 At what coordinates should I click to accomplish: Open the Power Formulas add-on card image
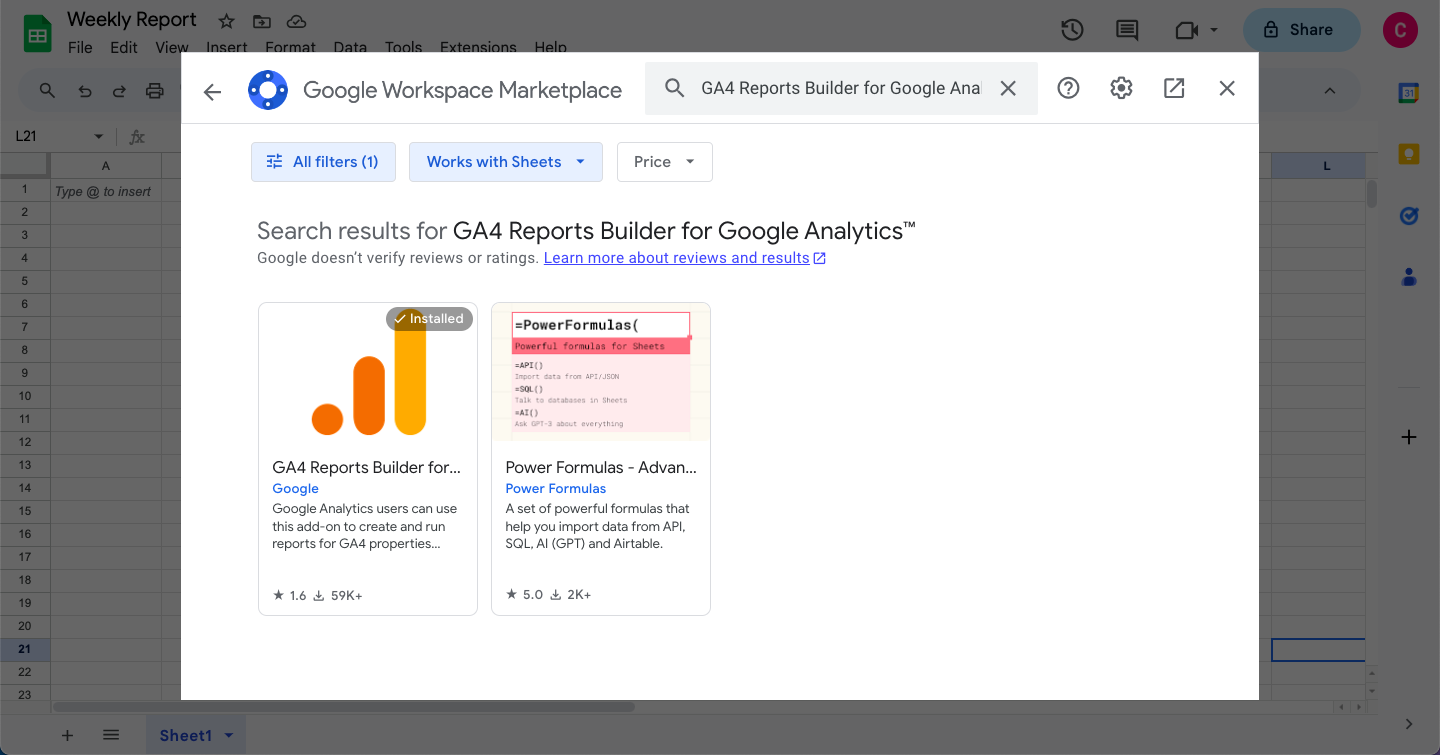point(601,372)
